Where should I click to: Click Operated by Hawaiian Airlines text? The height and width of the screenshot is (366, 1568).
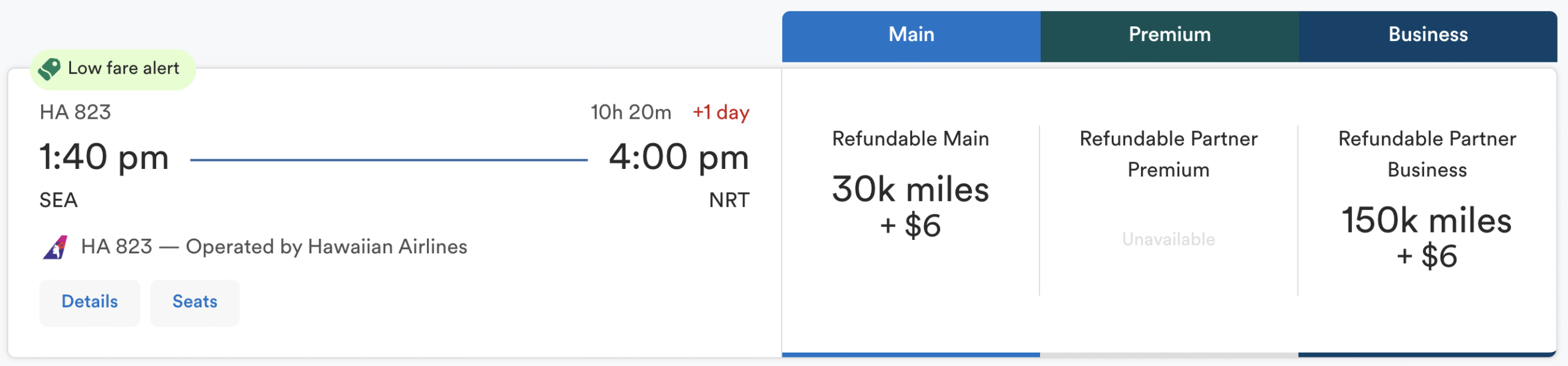pos(326,247)
